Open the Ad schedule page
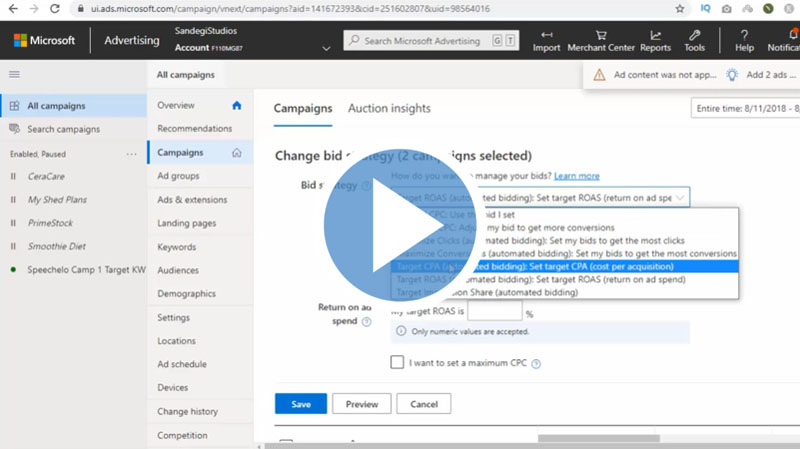Viewport: 800px width, 449px height. [x=182, y=364]
